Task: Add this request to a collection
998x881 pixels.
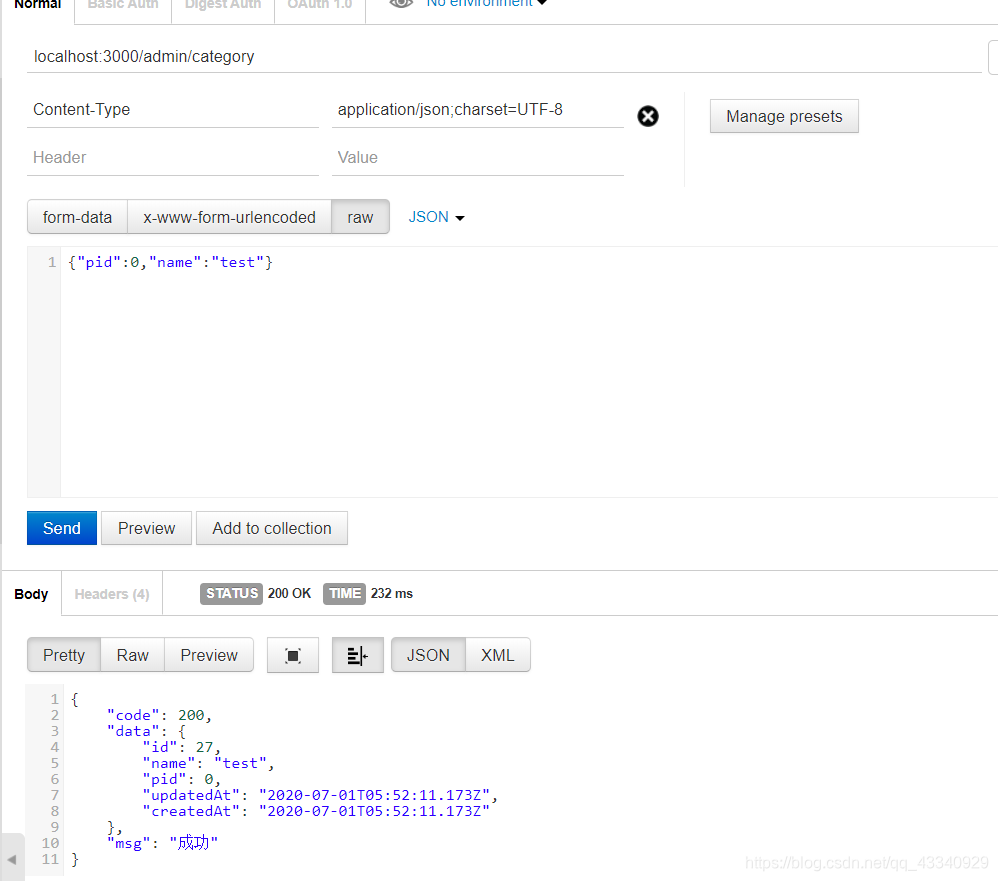Action: click(x=271, y=528)
